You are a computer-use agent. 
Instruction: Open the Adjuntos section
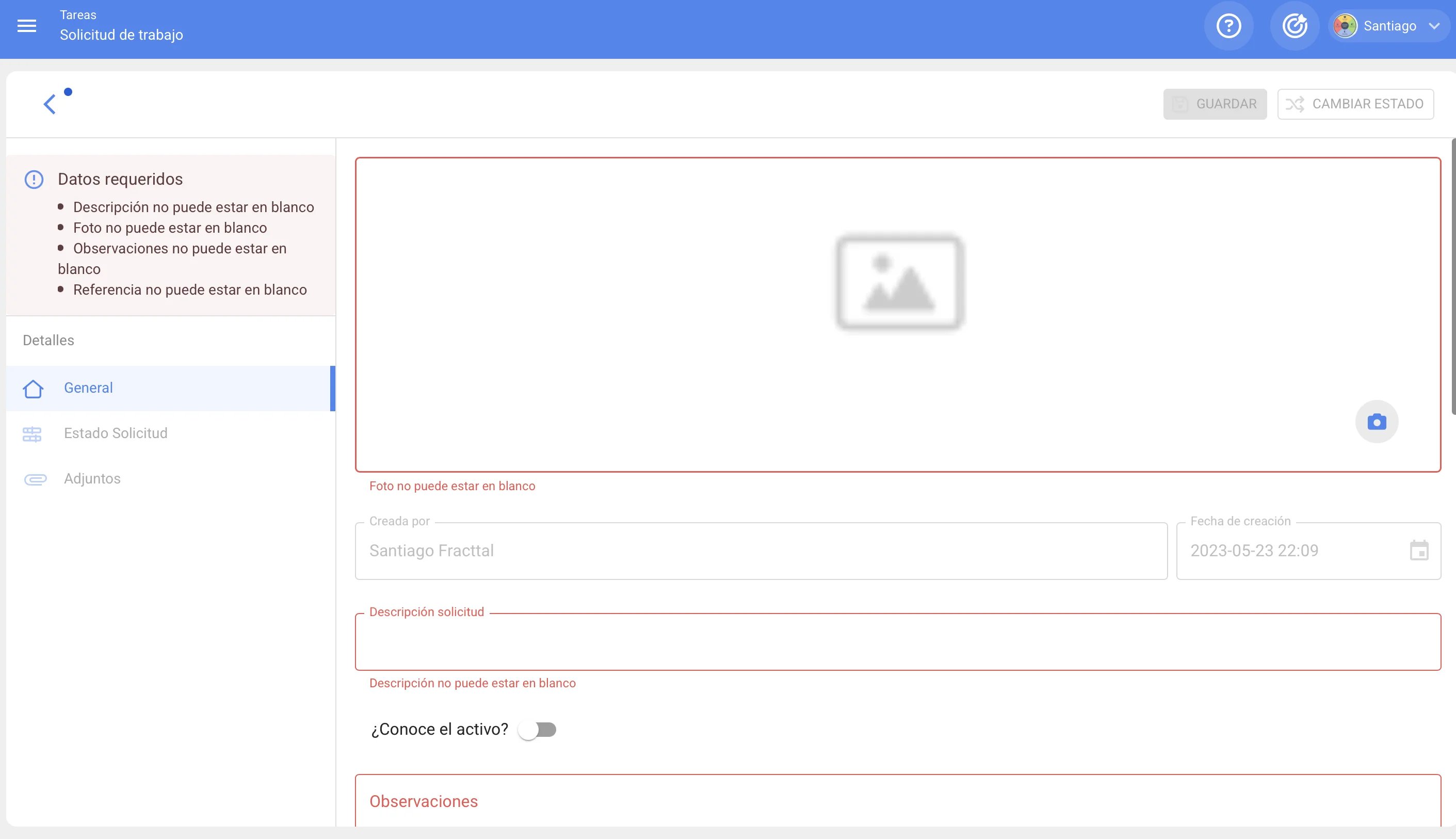click(92, 479)
